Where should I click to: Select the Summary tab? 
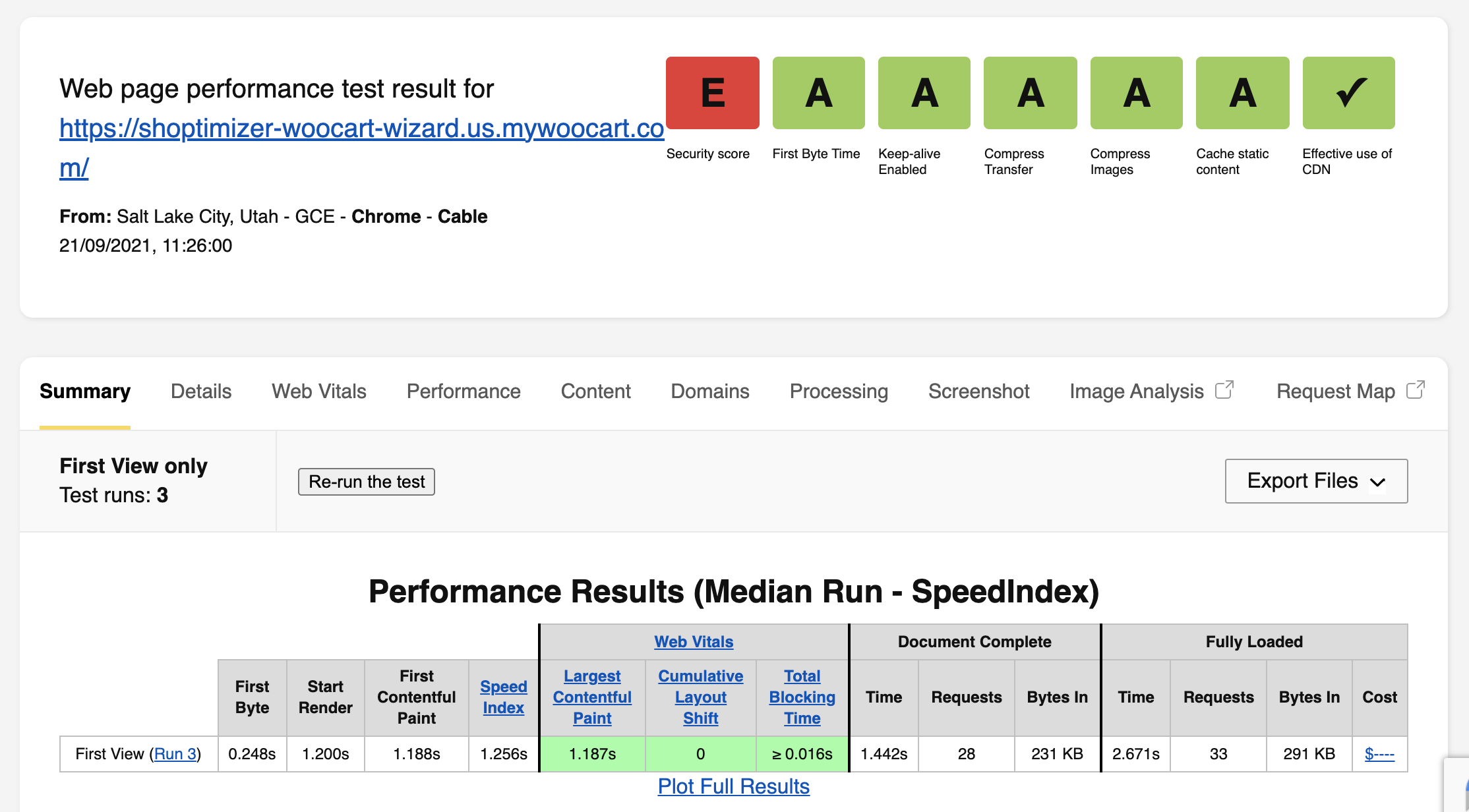pyautogui.click(x=85, y=391)
